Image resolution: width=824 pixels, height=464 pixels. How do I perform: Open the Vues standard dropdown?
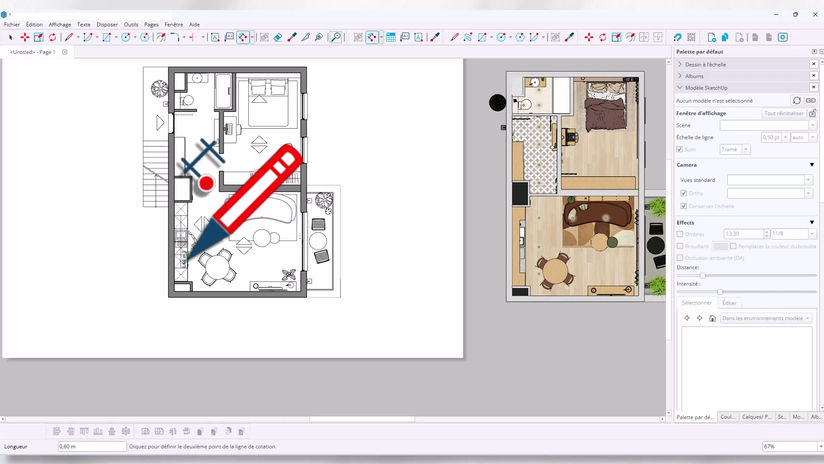809,180
